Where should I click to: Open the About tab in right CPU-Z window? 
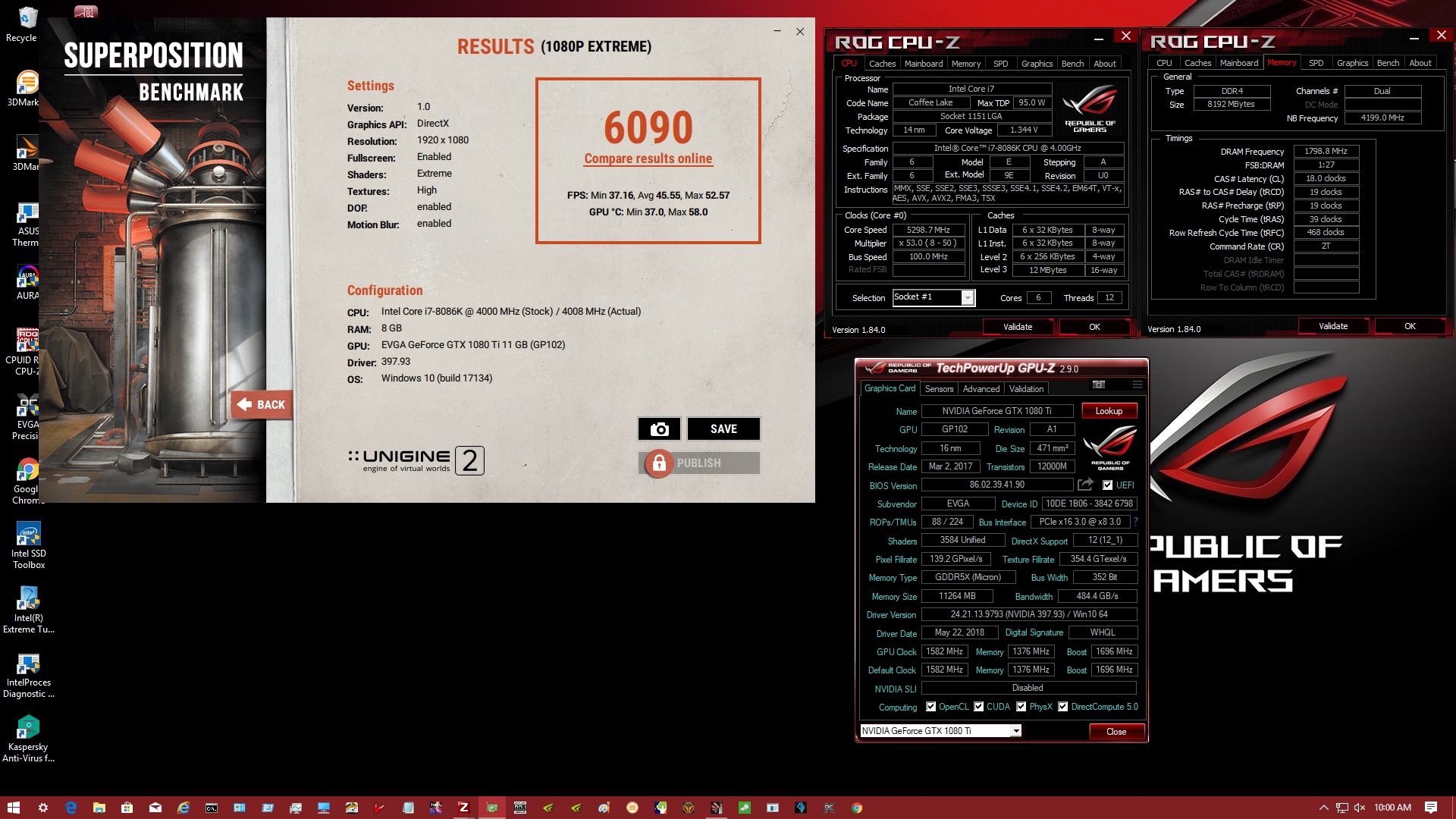coord(1420,63)
